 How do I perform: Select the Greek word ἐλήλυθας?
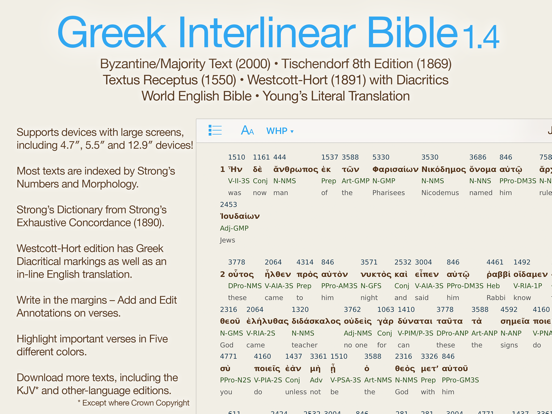click(x=267, y=321)
